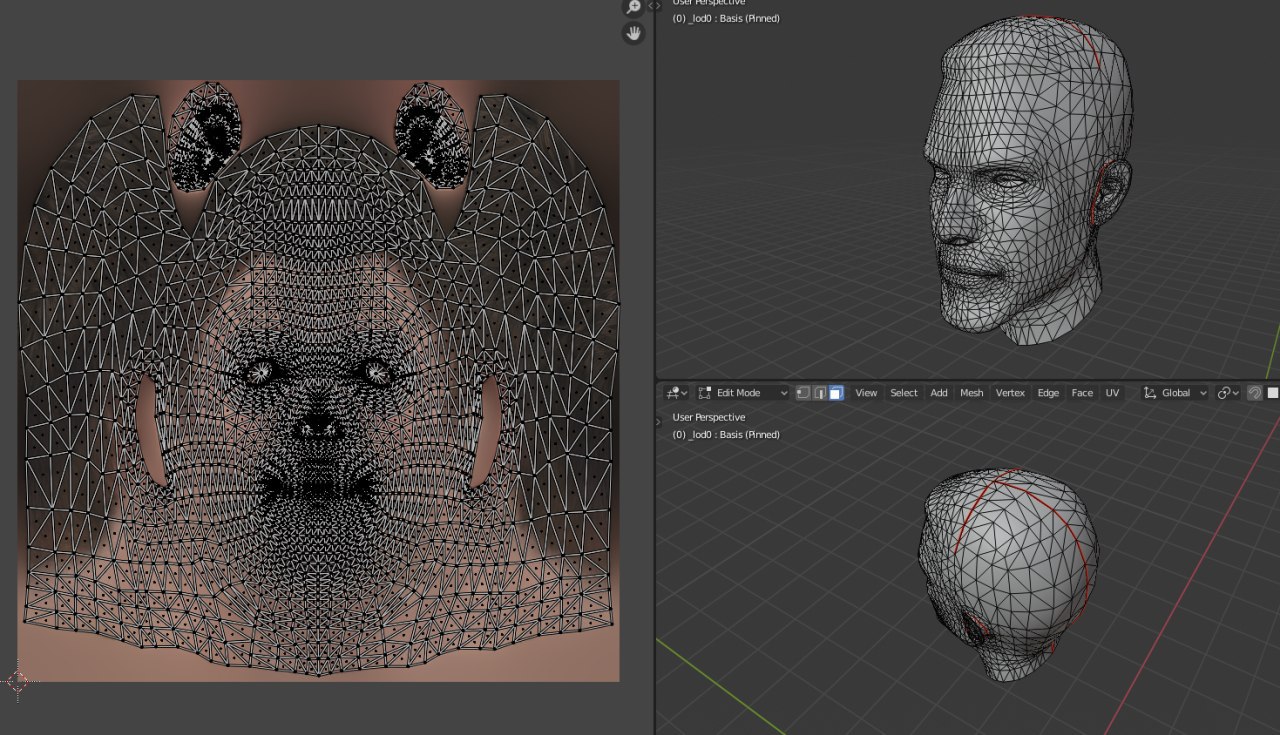
Task: Open the Add menu
Action: click(939, 393)
